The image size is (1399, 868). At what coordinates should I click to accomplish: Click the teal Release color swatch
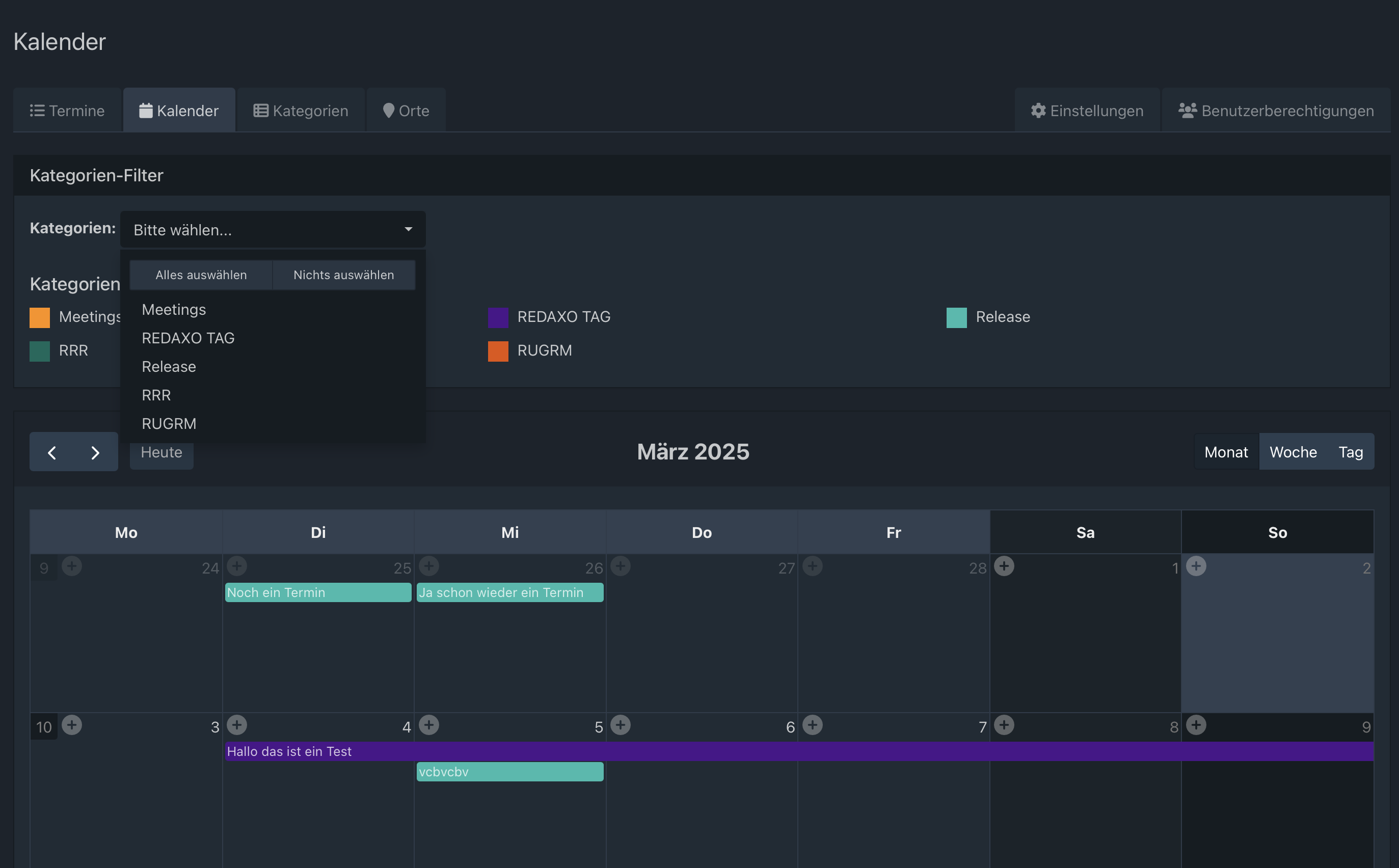click(x=956, y=317)
